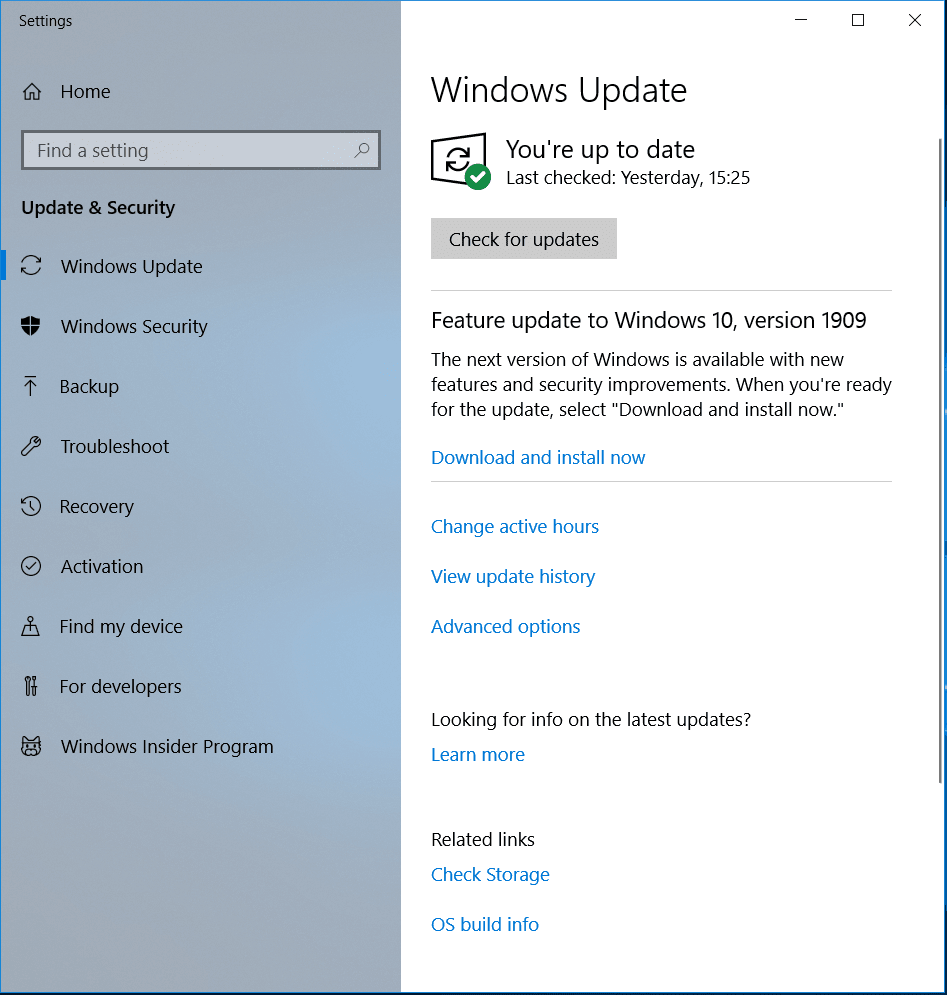Maximize the Settings window
Viewport: 947px width, 995px height.
point(858,20)
